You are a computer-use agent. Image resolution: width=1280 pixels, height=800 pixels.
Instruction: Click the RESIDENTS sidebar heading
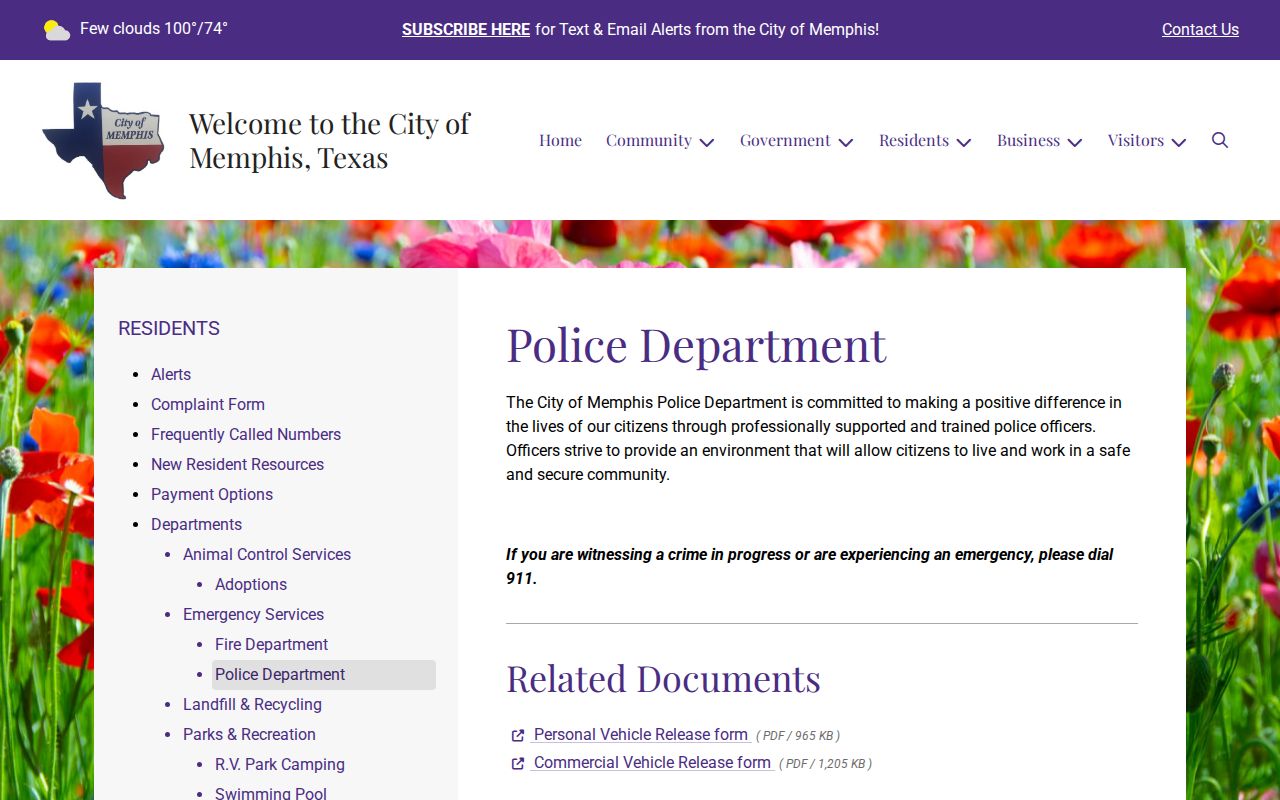coord(169,328)
